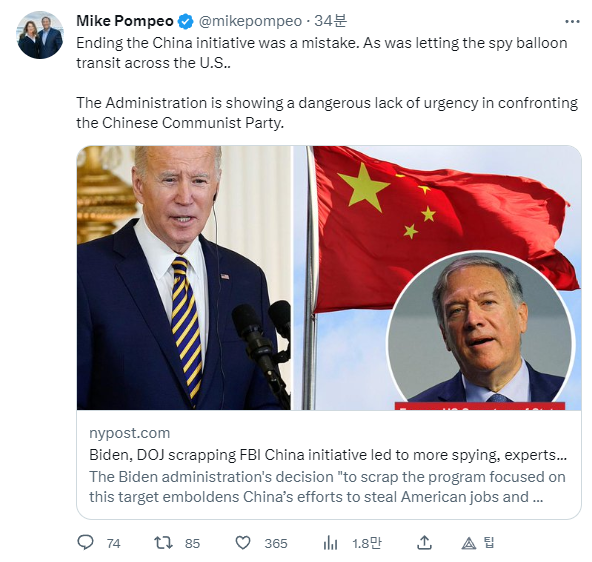Click the tip triangle icon
Image resolution: width=592 pixels, height=562 pixels.
point(469,543)
